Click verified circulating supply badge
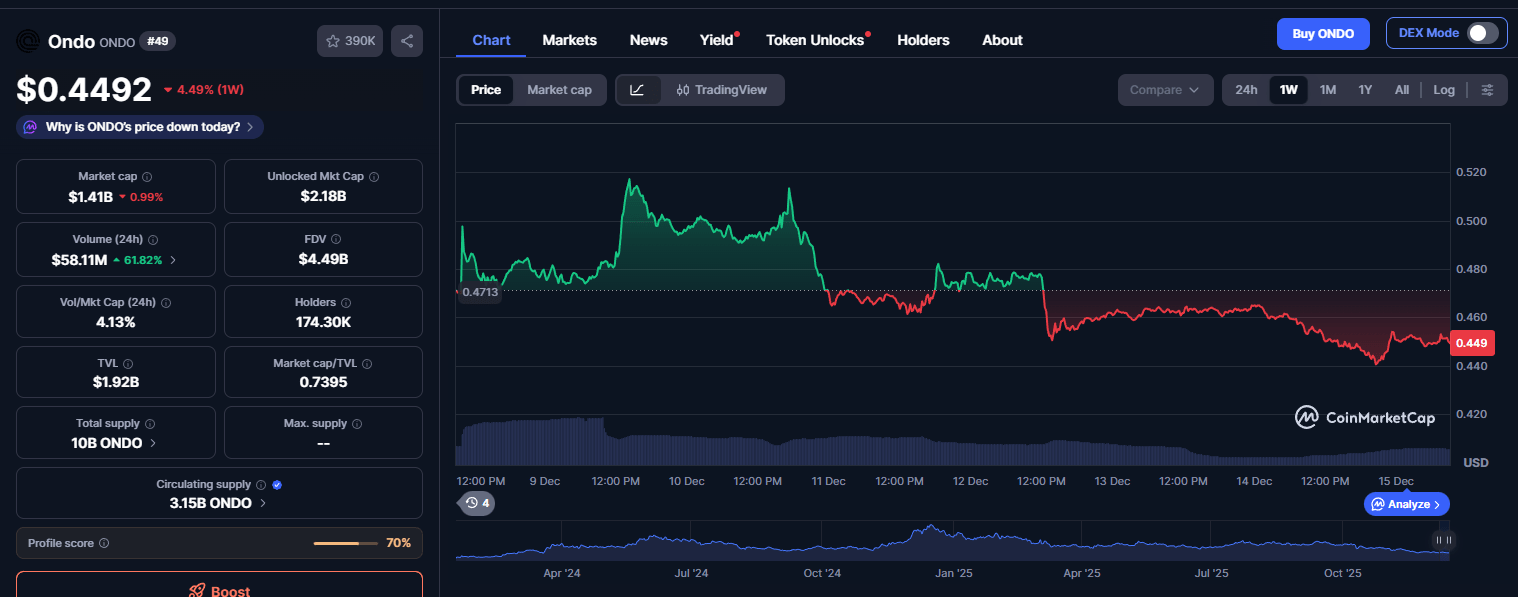1518x597 pixels. click(277, 485)
